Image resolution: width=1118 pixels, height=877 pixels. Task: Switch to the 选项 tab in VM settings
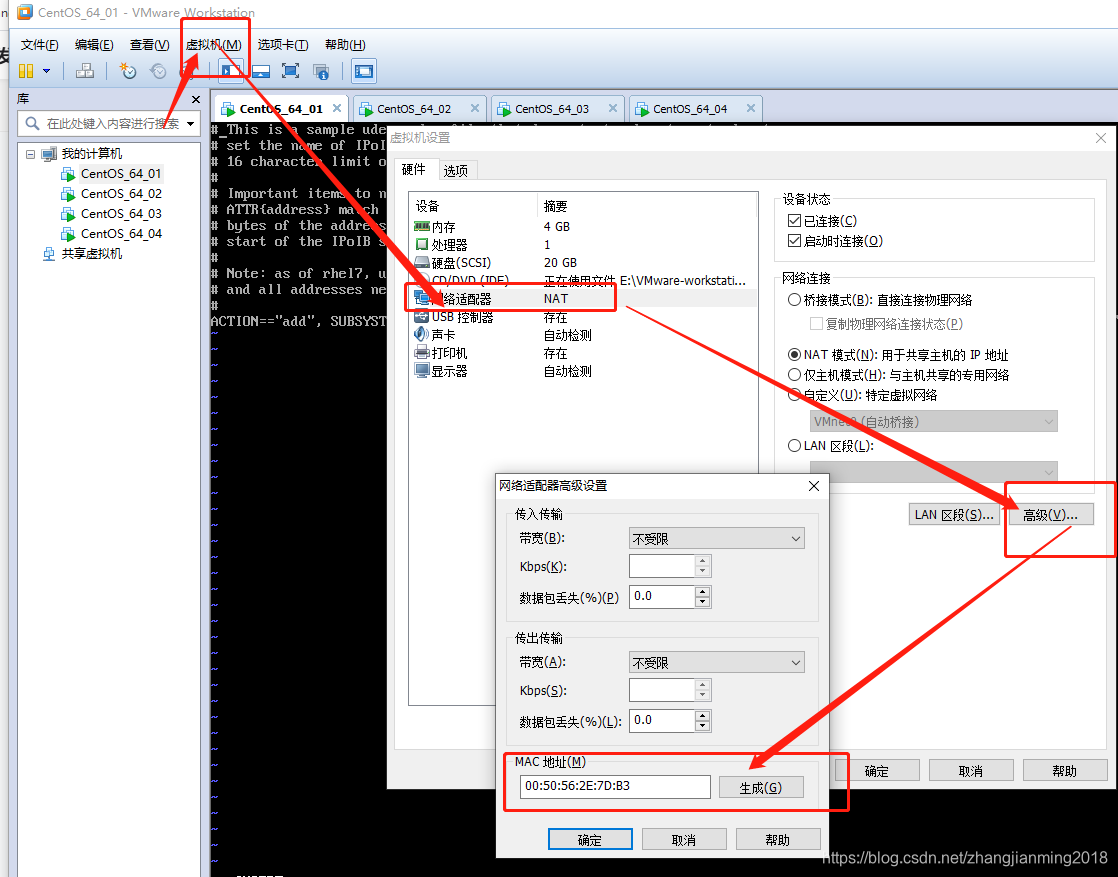click(x=456, y=171)
